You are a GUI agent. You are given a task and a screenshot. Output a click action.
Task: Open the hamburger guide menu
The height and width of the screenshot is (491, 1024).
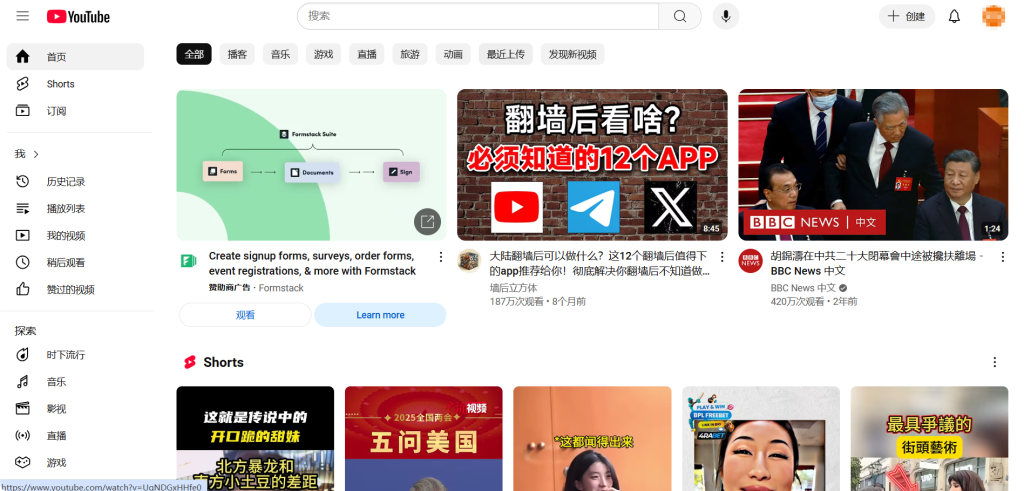(x=22, y=16)
